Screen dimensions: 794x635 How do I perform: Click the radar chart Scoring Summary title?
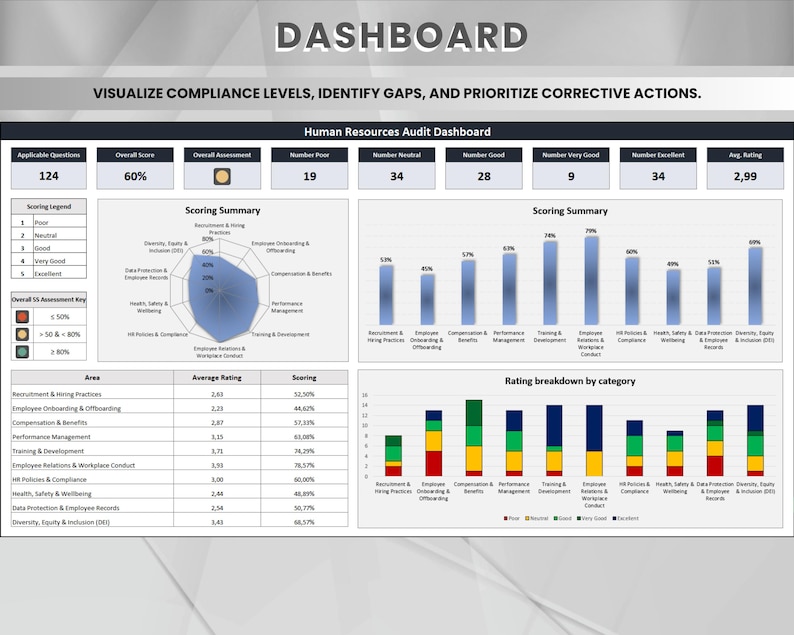pyautogui.click(x=222, y=210)
